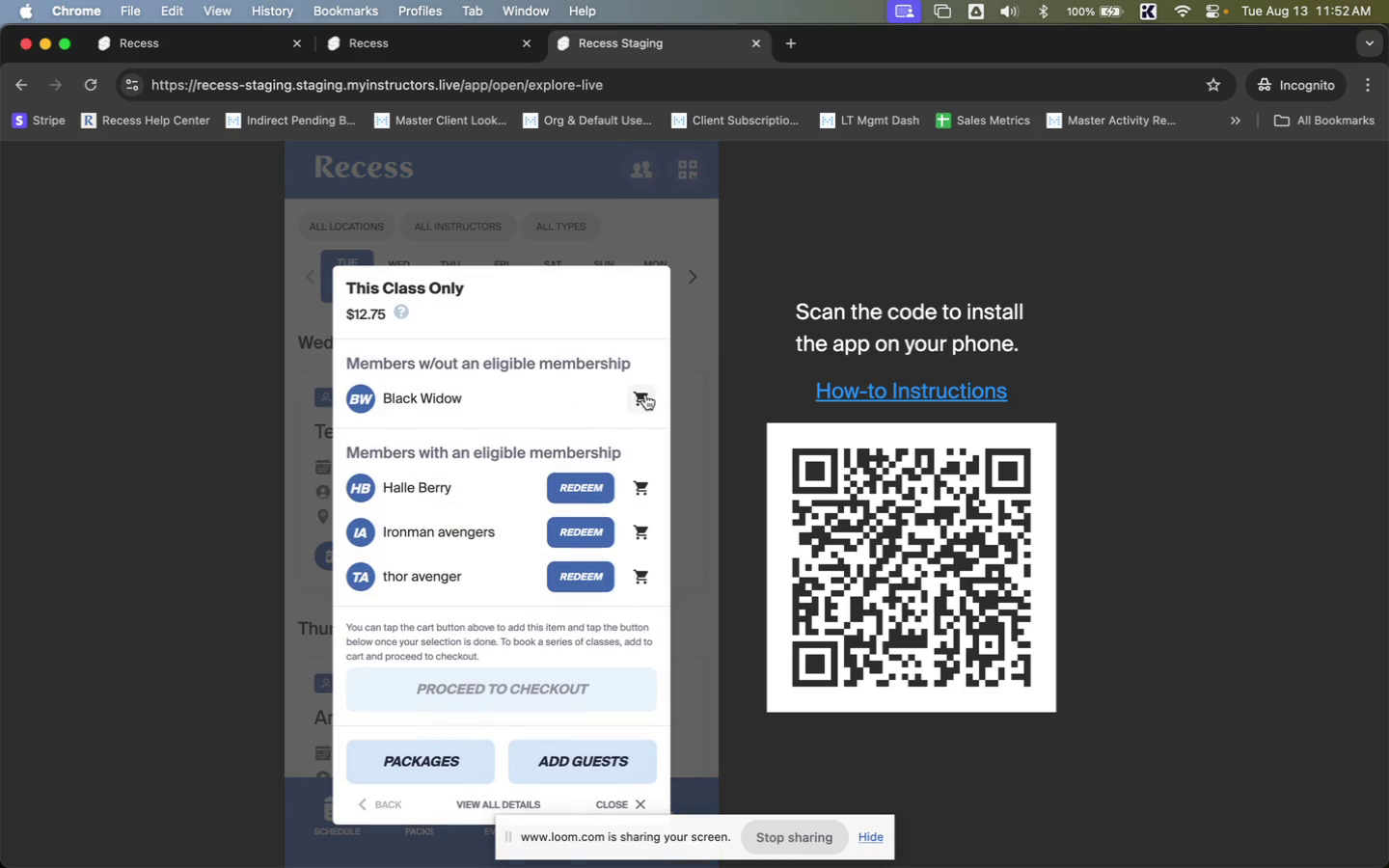Open the tab search dropdown arrow

1370,43
